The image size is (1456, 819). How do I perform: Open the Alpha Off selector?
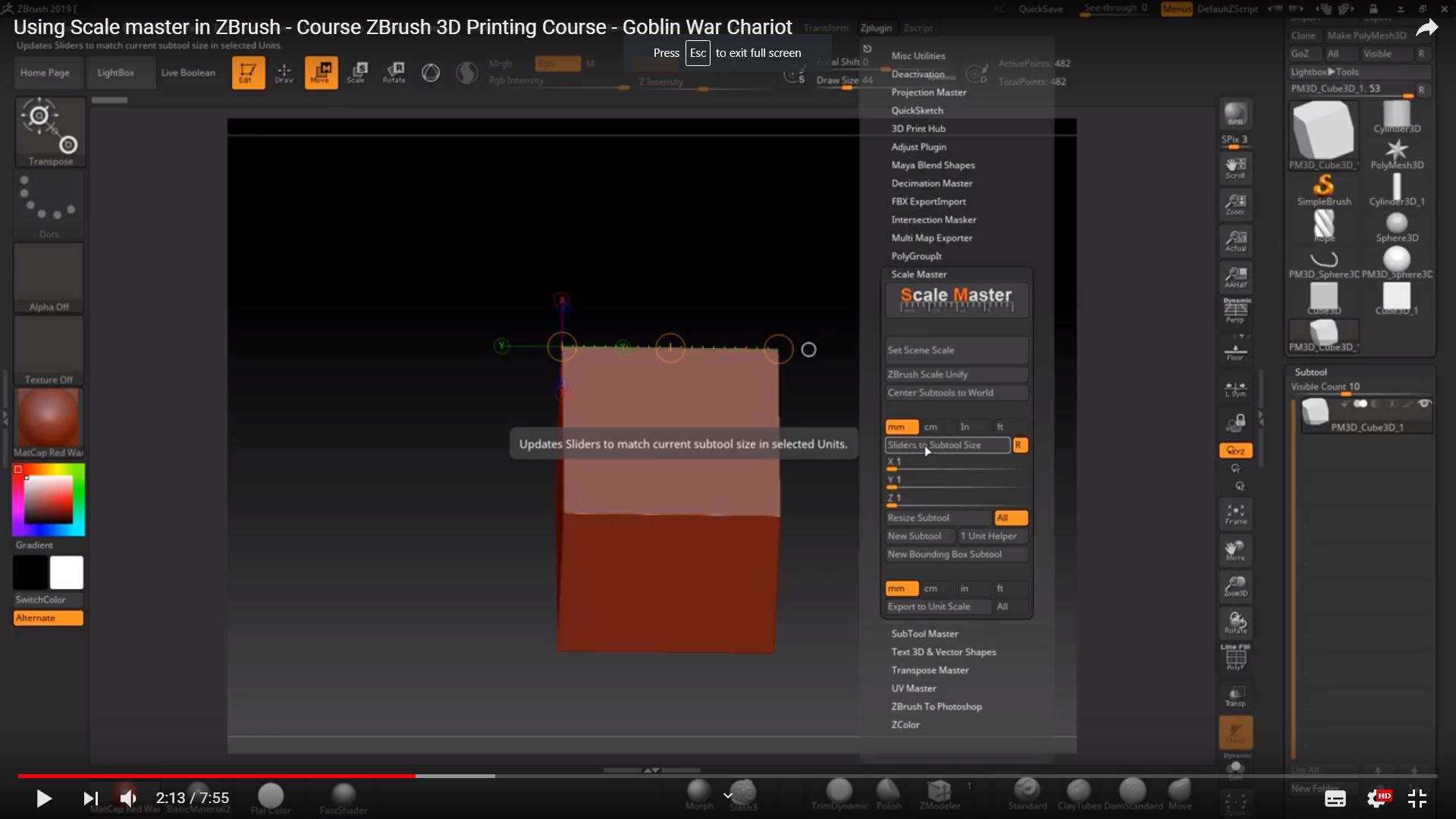click(x=49, y=278)
